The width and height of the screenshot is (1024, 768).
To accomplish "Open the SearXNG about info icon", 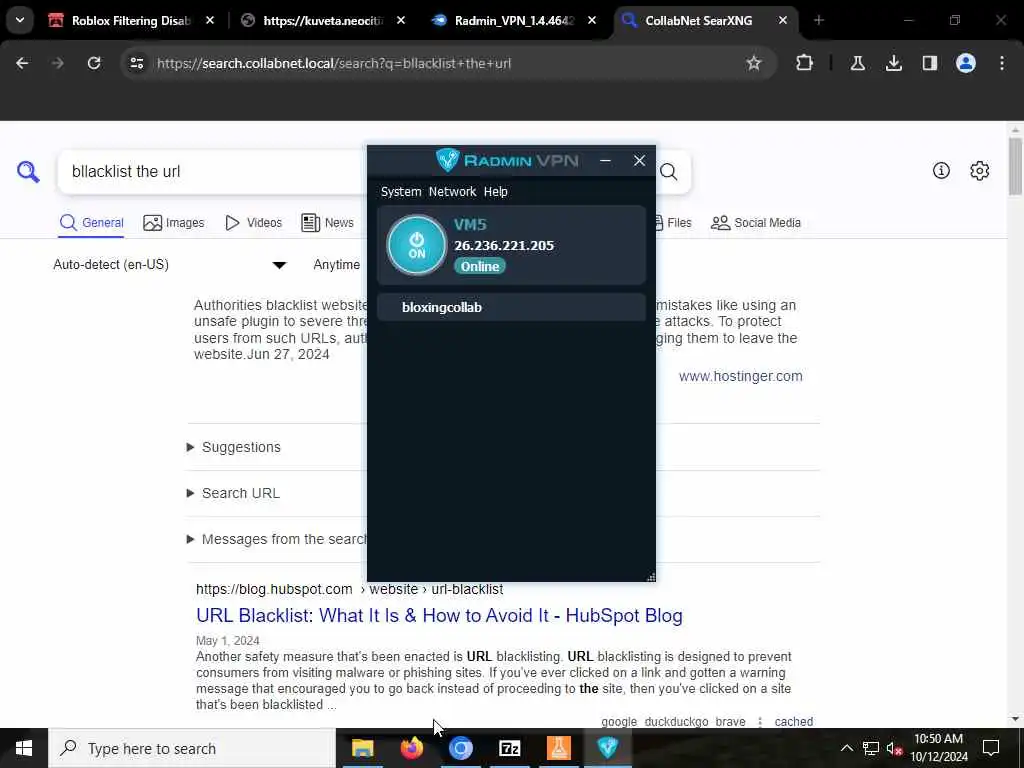I will click(941, 171).
